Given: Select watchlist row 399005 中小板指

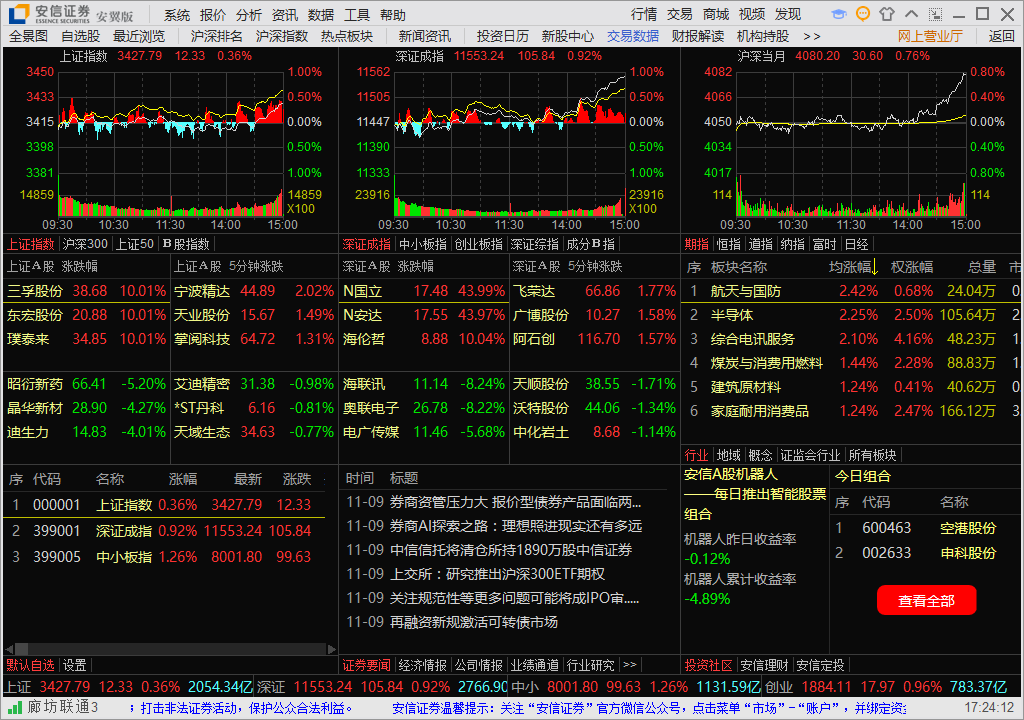Looking at the screenshot, I should tap(163, 557).
